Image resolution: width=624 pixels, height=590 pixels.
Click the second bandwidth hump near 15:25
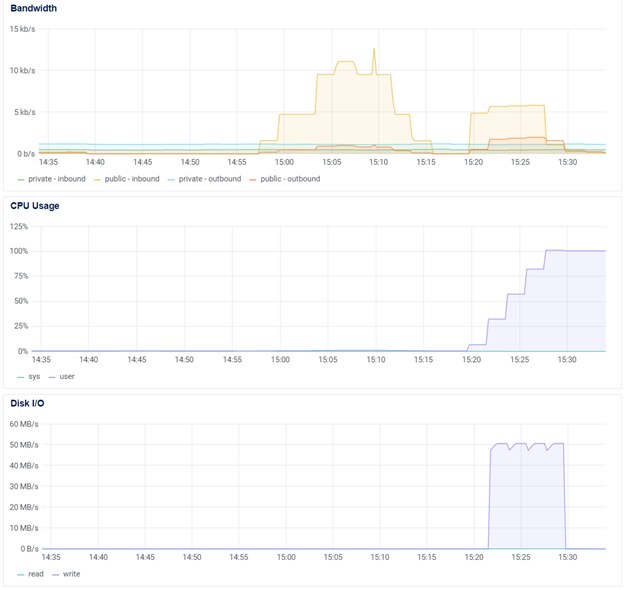(x=517, y=106)
